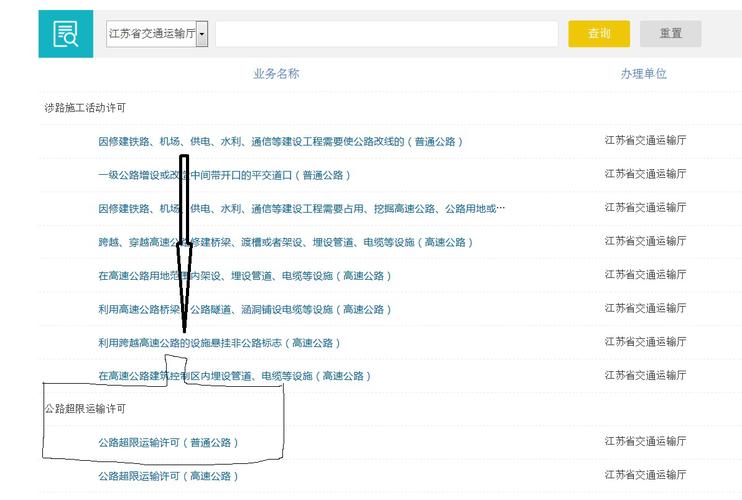Viewport: 742px width, 500px height.
Task: Click the yellow 查询 button
Action: [x=599, y=34]
